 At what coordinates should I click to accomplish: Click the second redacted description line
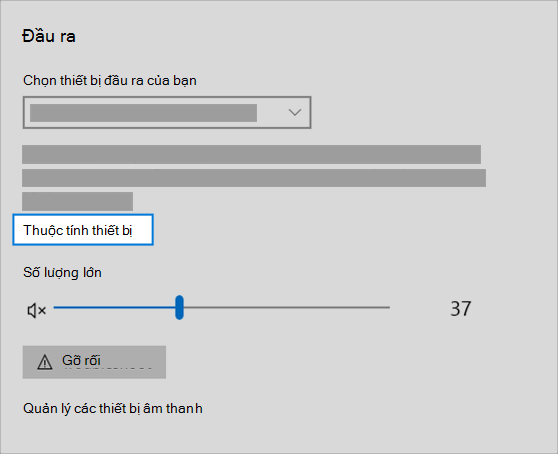pos(254,178)
